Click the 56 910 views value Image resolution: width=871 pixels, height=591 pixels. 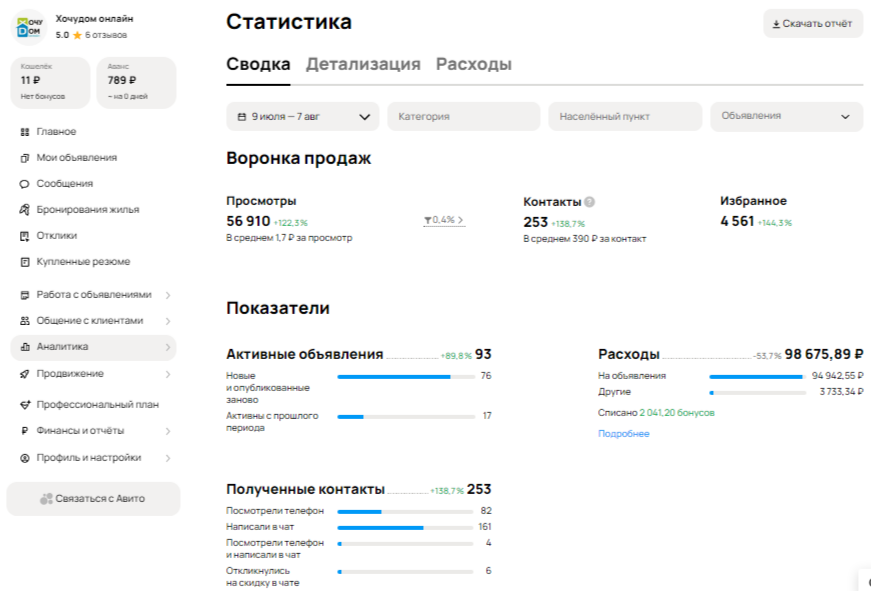tap(248, 222)
